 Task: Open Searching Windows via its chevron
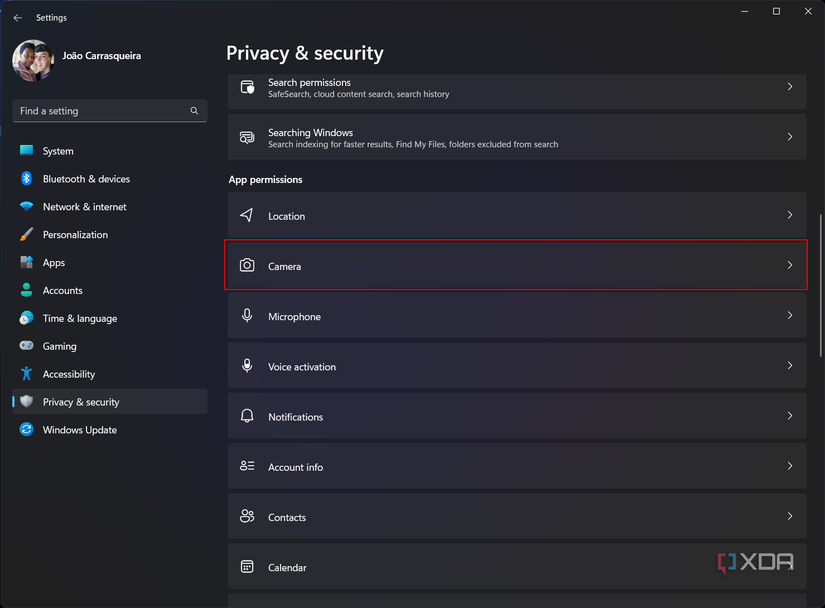(x=789, y=137)
